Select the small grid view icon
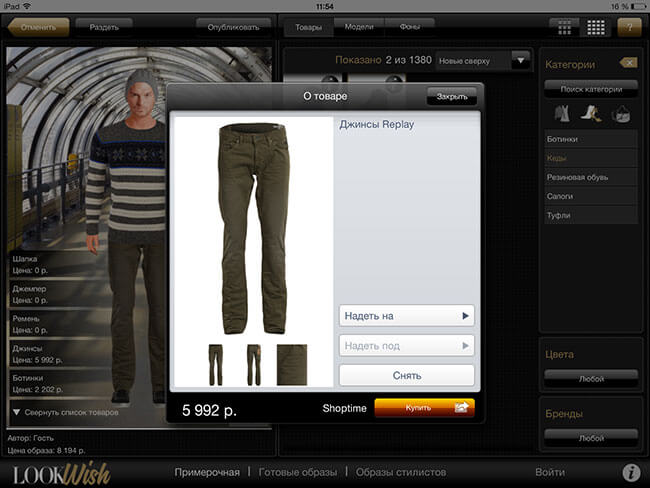This screenshot has width=650, height=488. point(564,27)
